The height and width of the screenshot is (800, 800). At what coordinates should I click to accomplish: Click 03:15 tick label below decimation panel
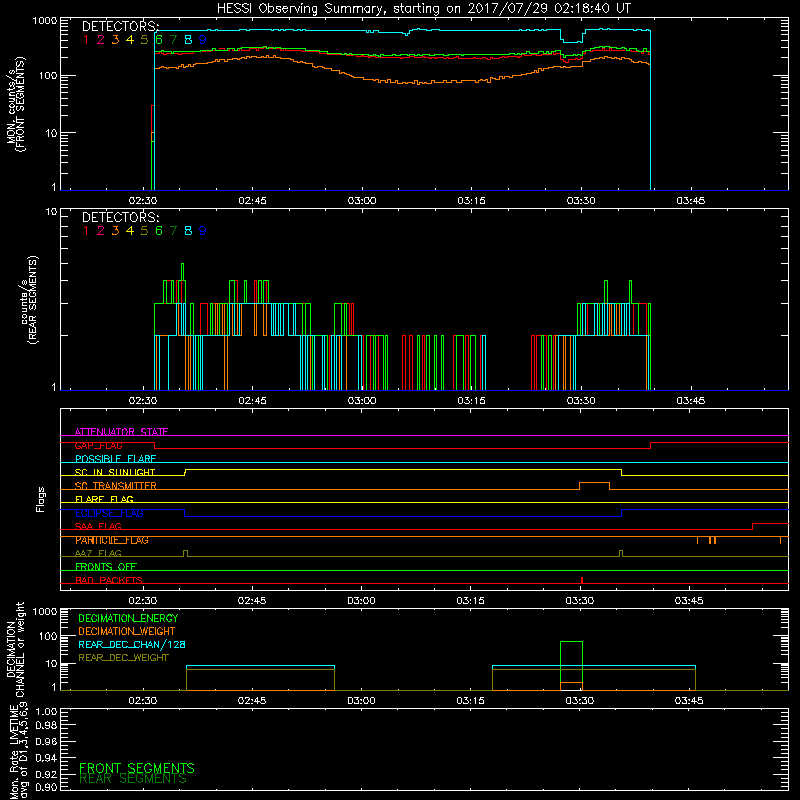click(x=470, y=701)
